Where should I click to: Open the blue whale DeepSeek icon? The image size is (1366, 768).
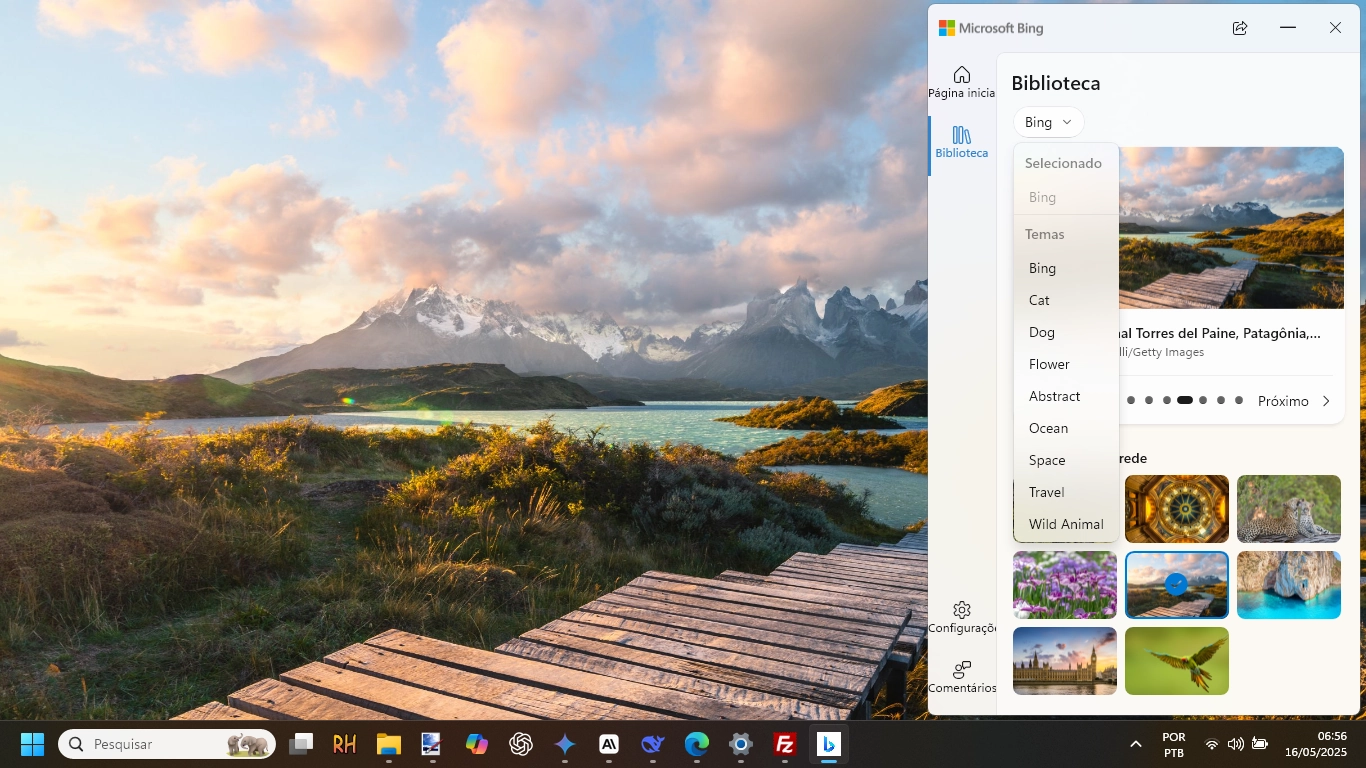click(653, 744)
